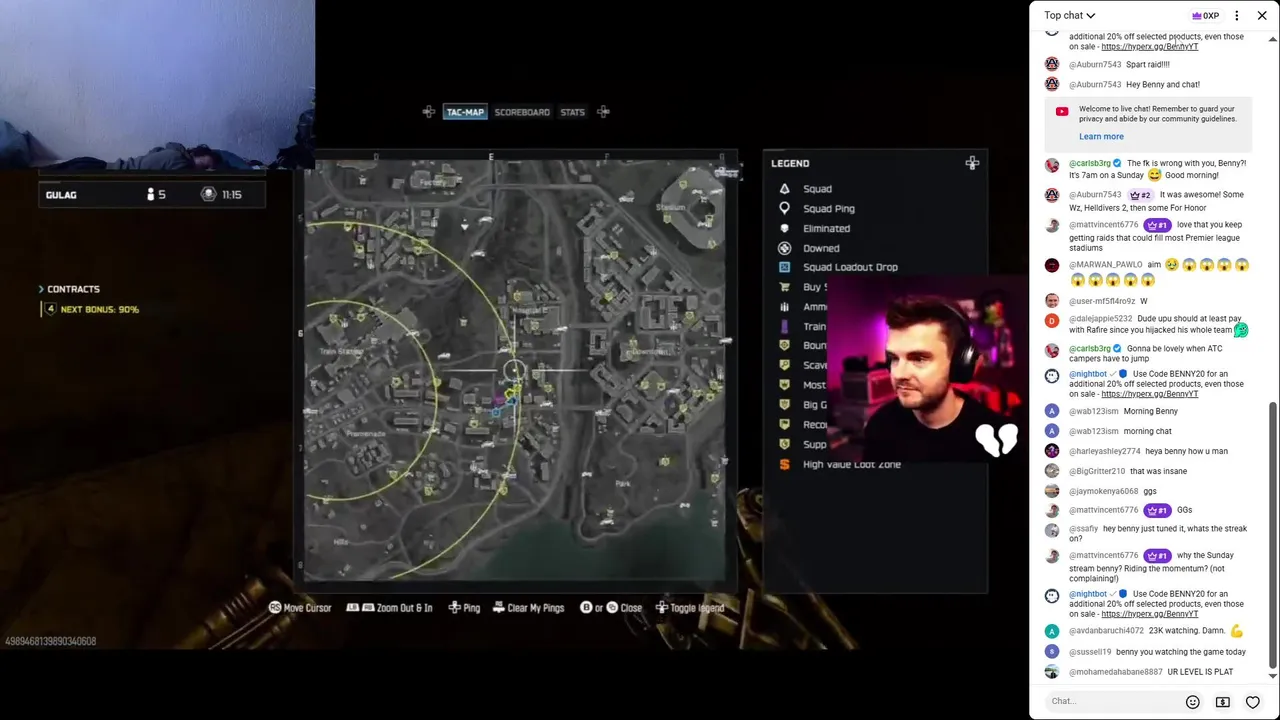The width and height of the screenshot is (1280, 720).
Task: Click the map cursor crosshair circle
Action: tap(513, 371)
